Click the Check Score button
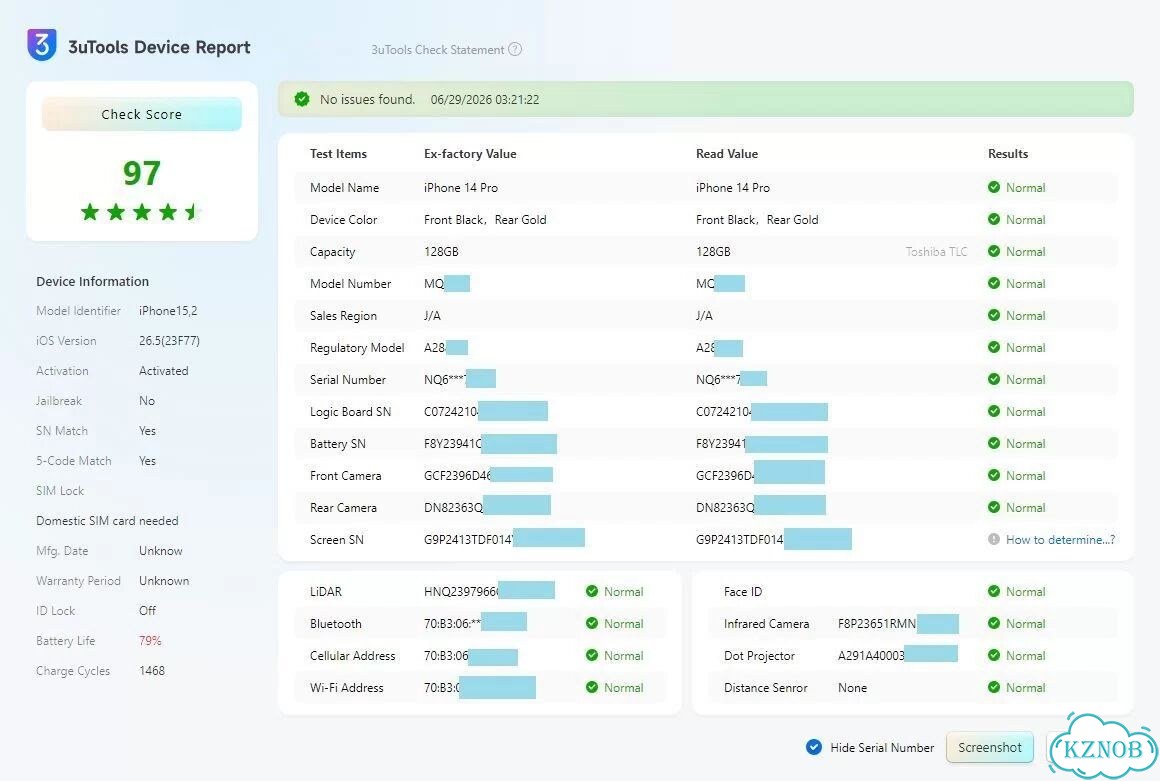The image size is (1160, 781). point(141,114)
